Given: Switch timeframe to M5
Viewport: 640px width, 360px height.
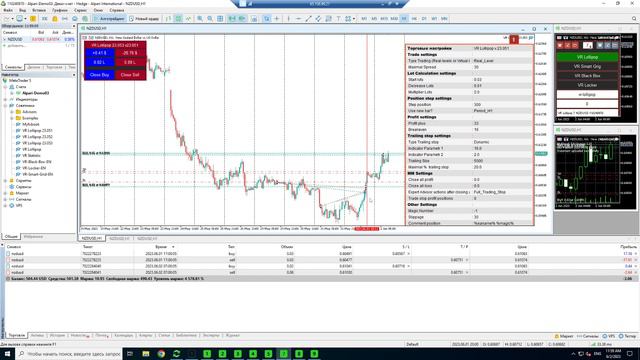Looking at the screenshot, I should (x=374, y=18).
